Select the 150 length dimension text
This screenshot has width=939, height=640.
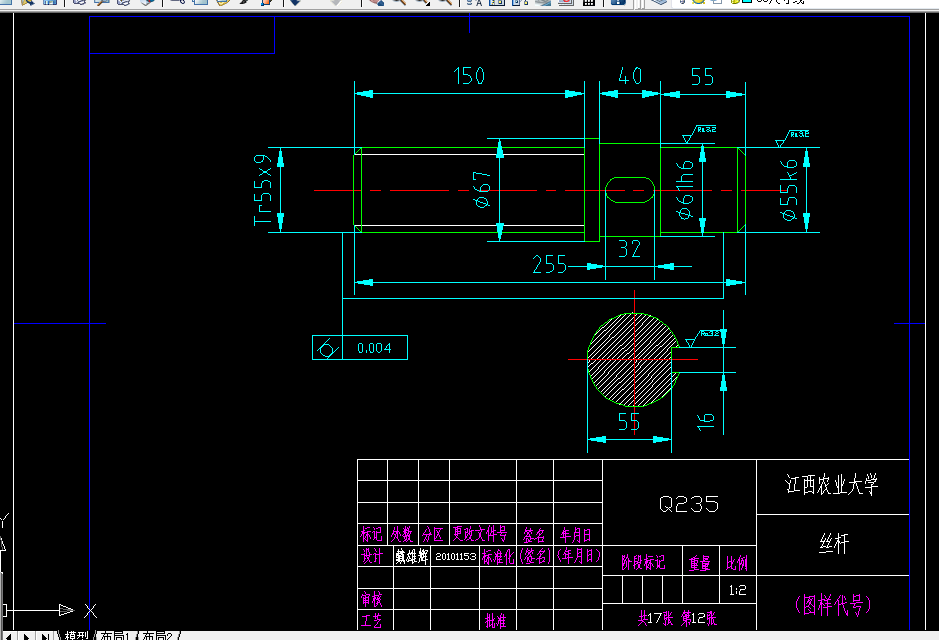pos(469,76)
